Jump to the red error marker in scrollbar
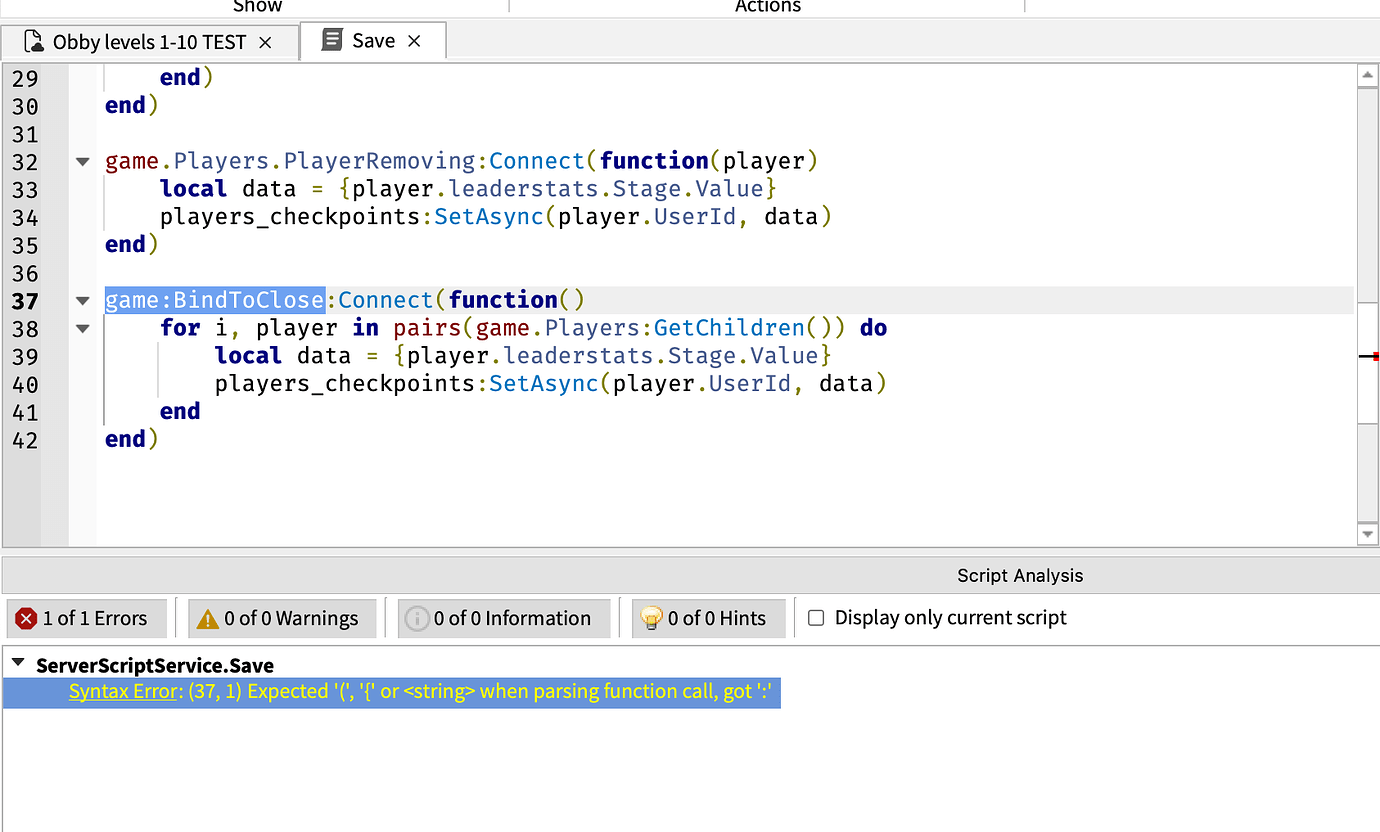The image size is (1380, 832). [1375, 356]
